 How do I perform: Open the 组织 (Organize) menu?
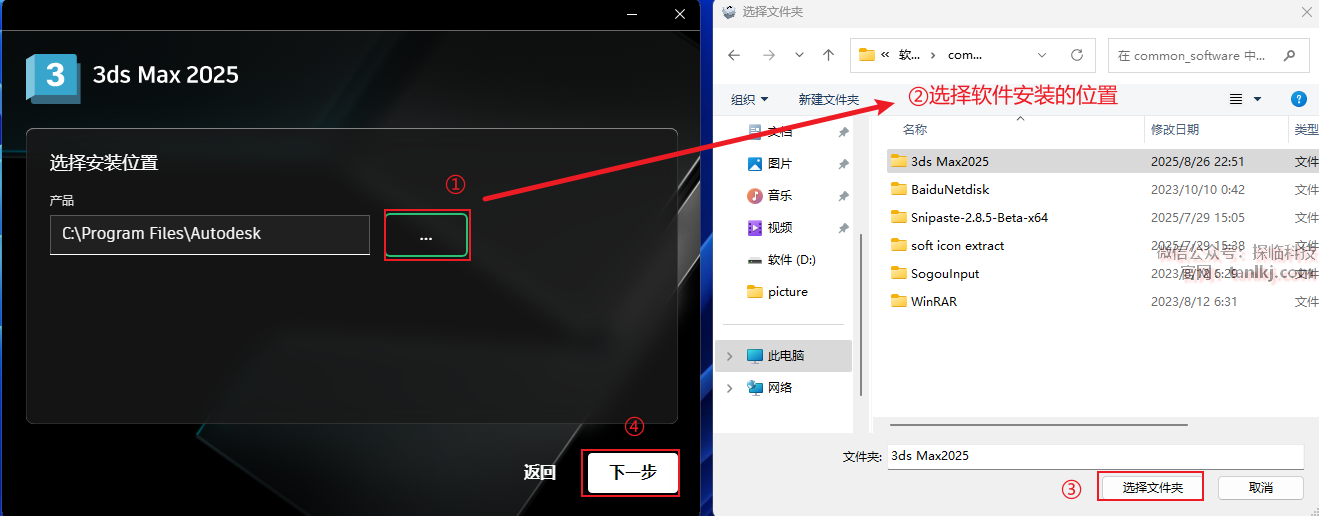point(749,99)
